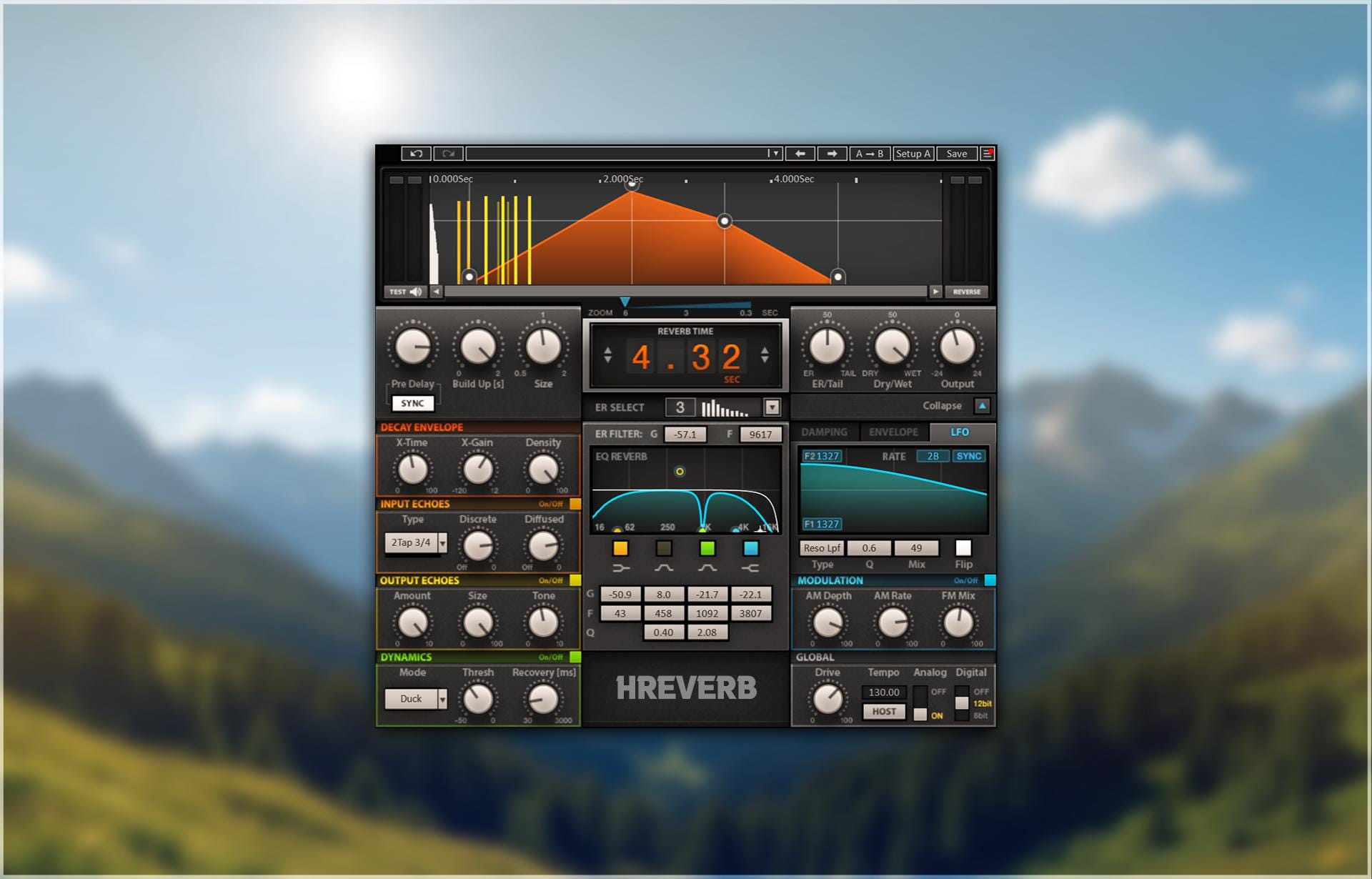Click the undo arrow button
Screen dimensions: 1372x879
(417, 154)
